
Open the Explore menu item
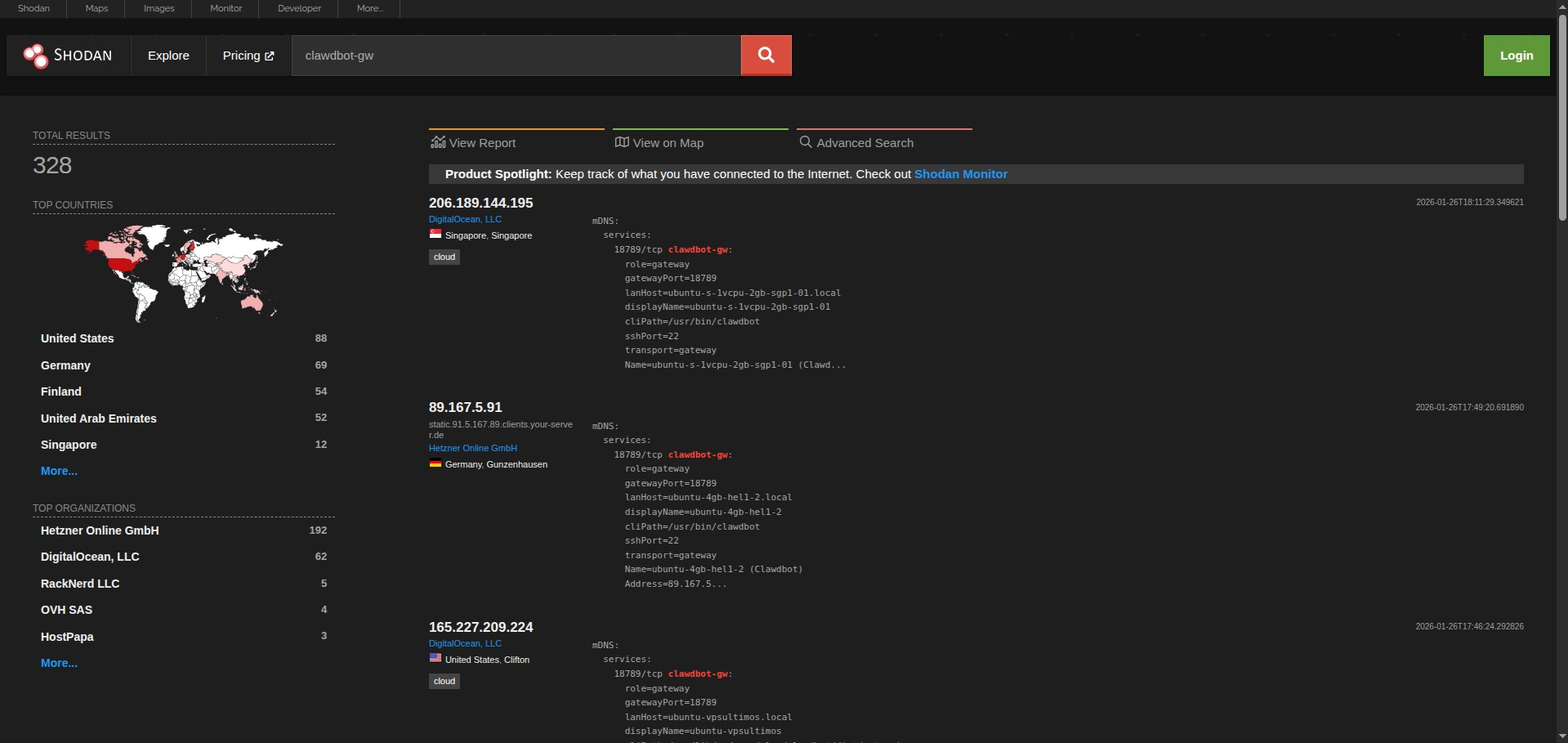pos(168,56)
